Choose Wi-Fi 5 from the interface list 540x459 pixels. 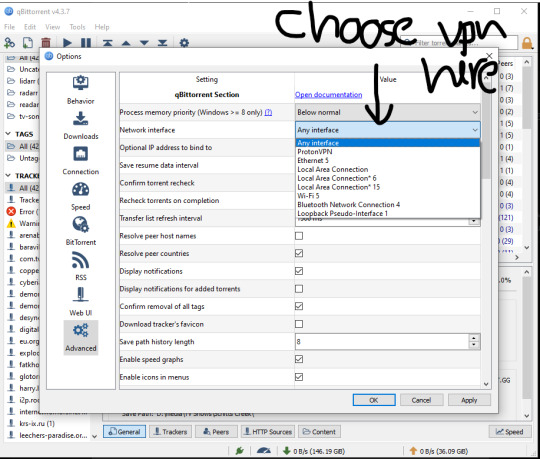(x=387, y=196)
